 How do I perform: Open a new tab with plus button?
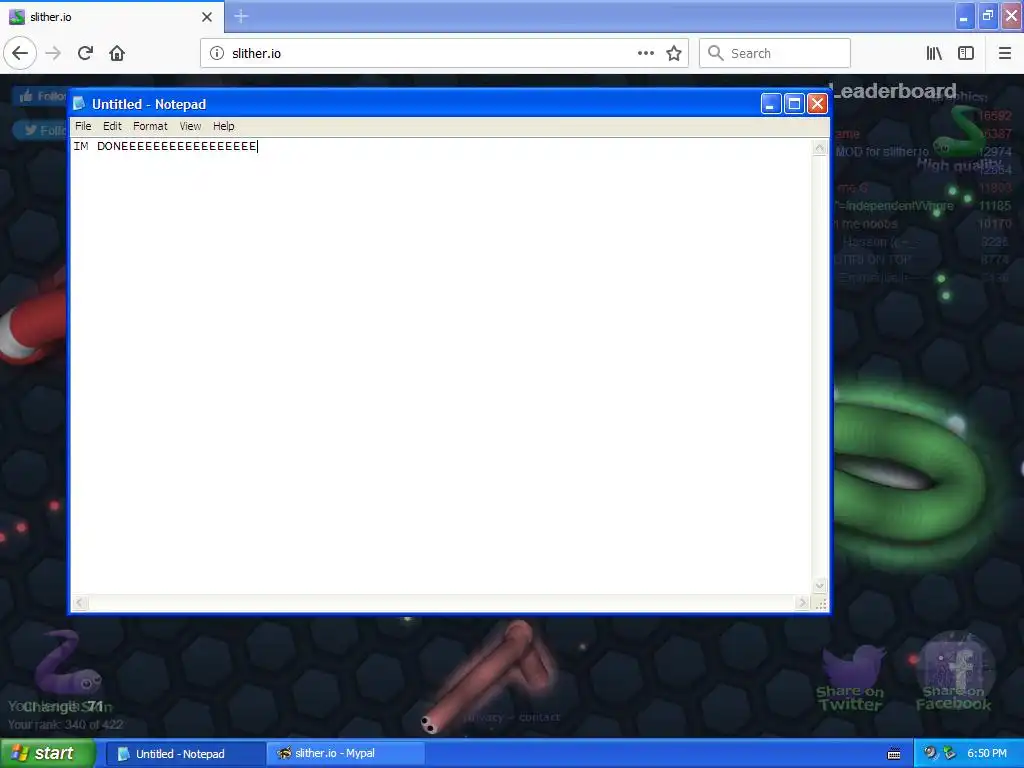click(x=241, y=16)
